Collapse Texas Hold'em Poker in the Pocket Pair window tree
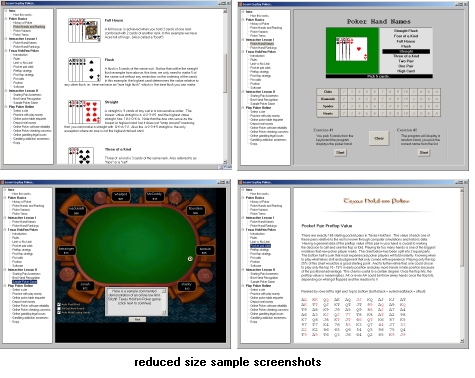The width and height of the screenshot is (475, 378). [243, 230]
